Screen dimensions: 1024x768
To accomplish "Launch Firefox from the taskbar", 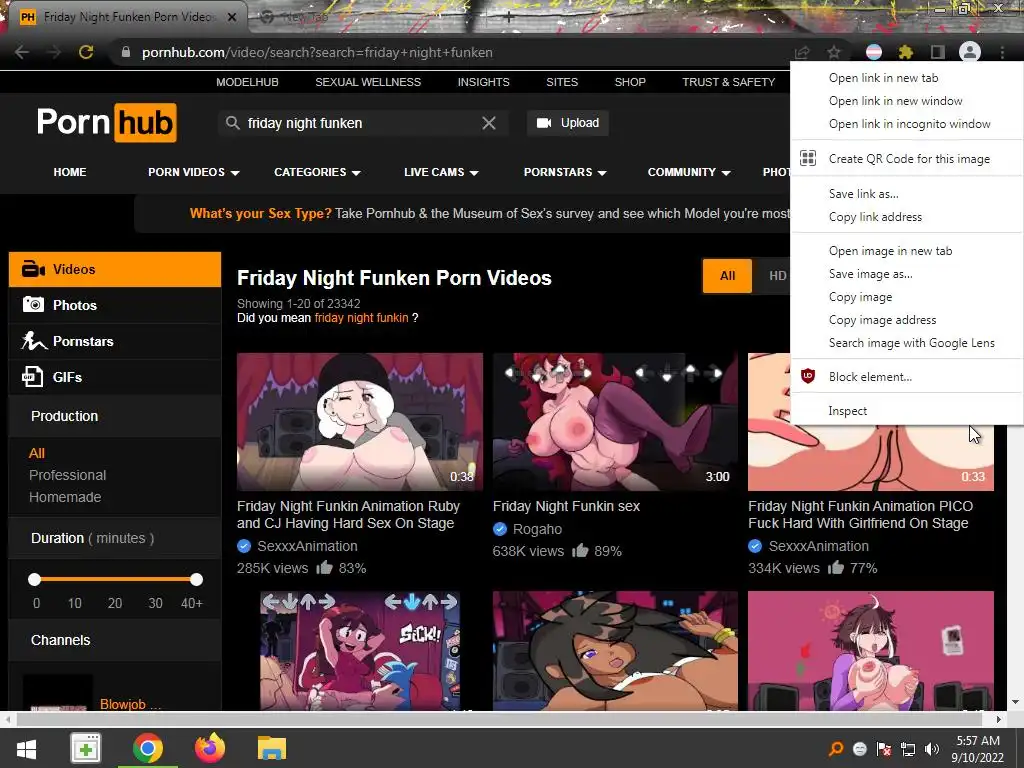I will click(x=210, y=748).
